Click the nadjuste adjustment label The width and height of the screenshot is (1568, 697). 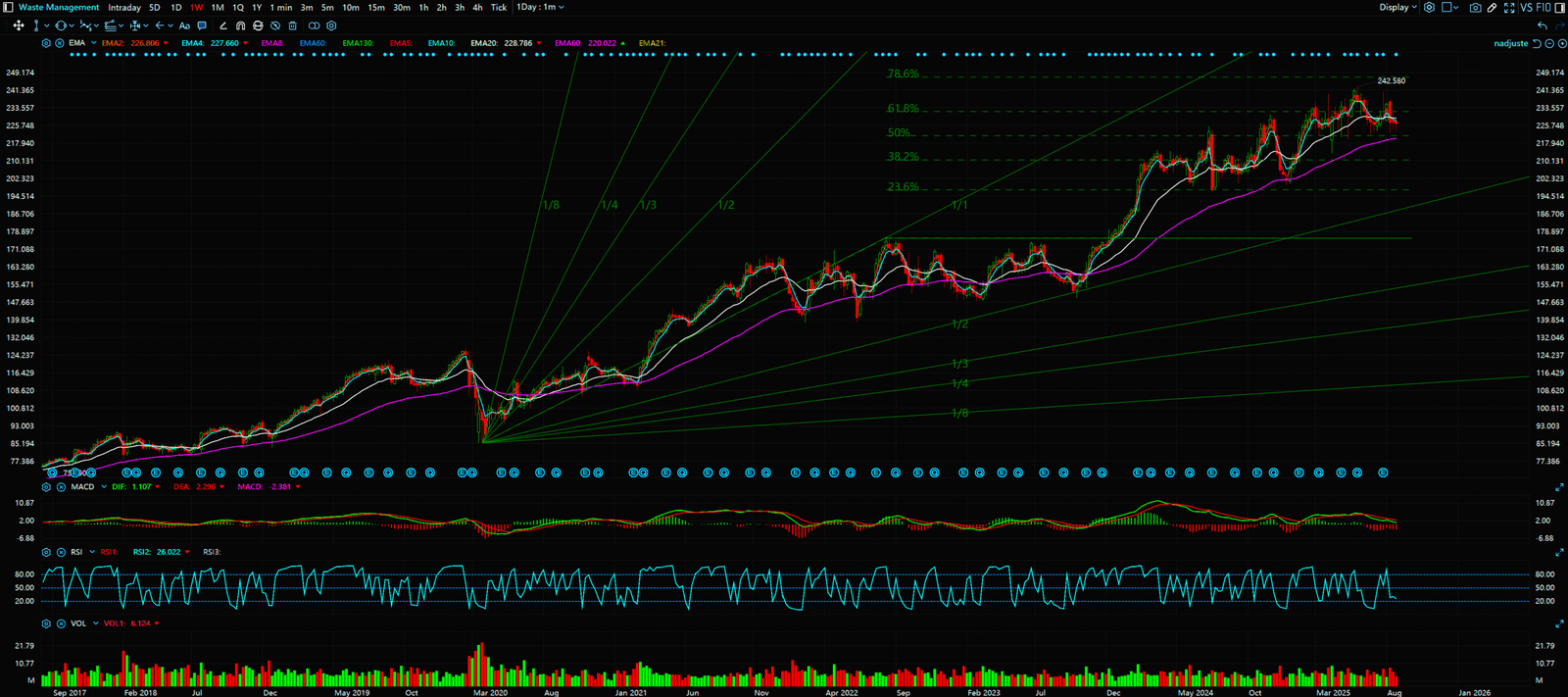pos(1510,43)
